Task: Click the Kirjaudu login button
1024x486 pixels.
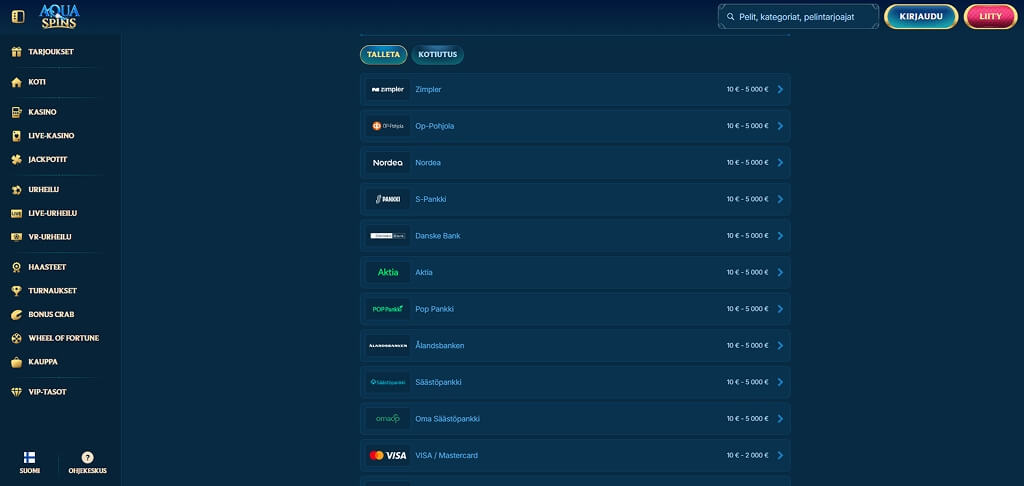Action: pos(921,17)
